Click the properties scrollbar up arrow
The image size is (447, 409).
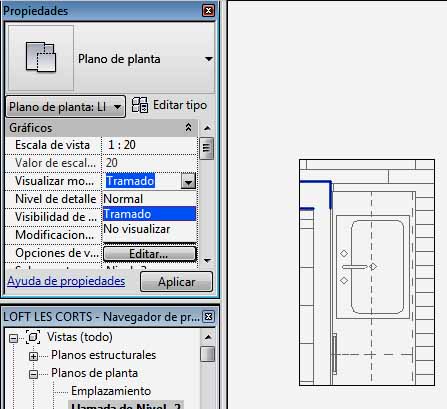click(207, 128)
